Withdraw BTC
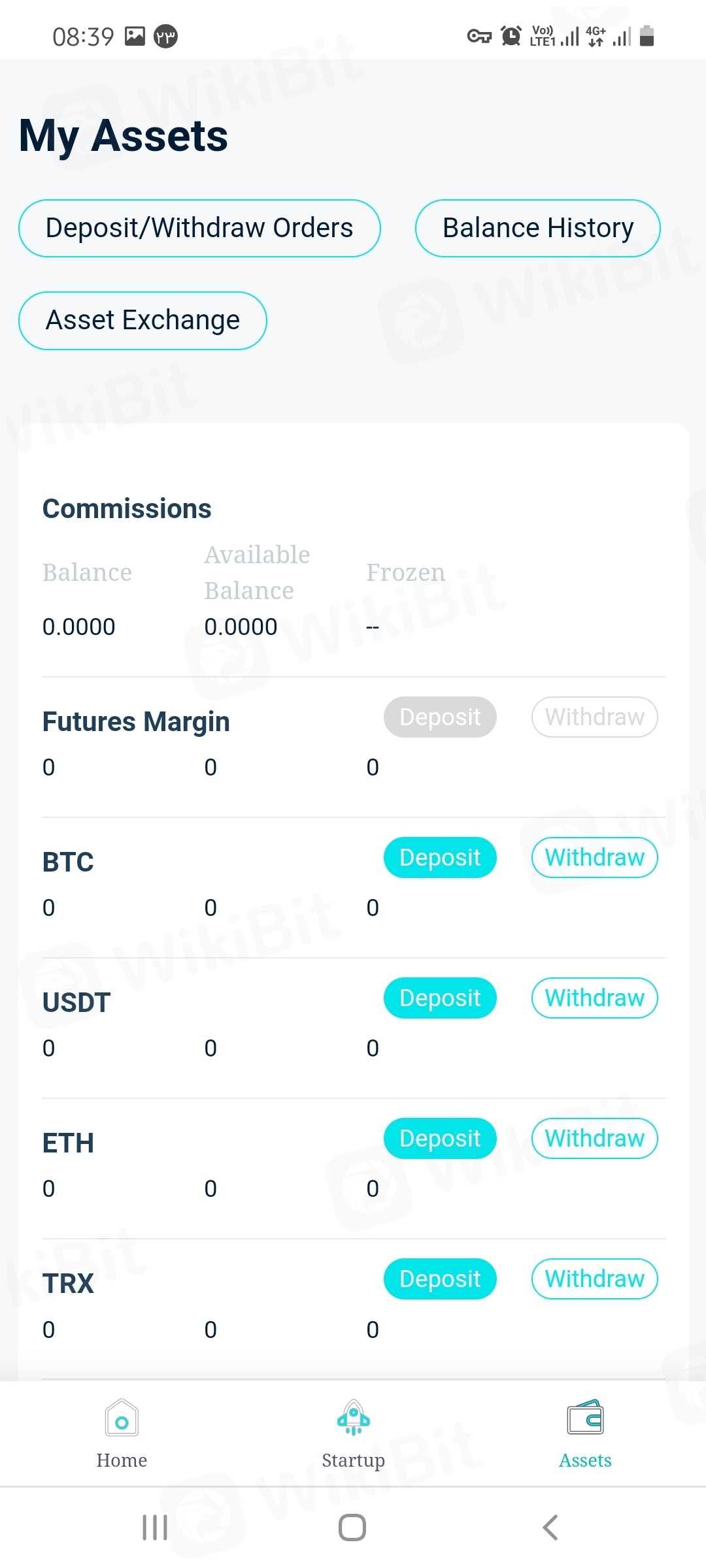Screen dimensions: 706x1568 (x=594, y=857)
